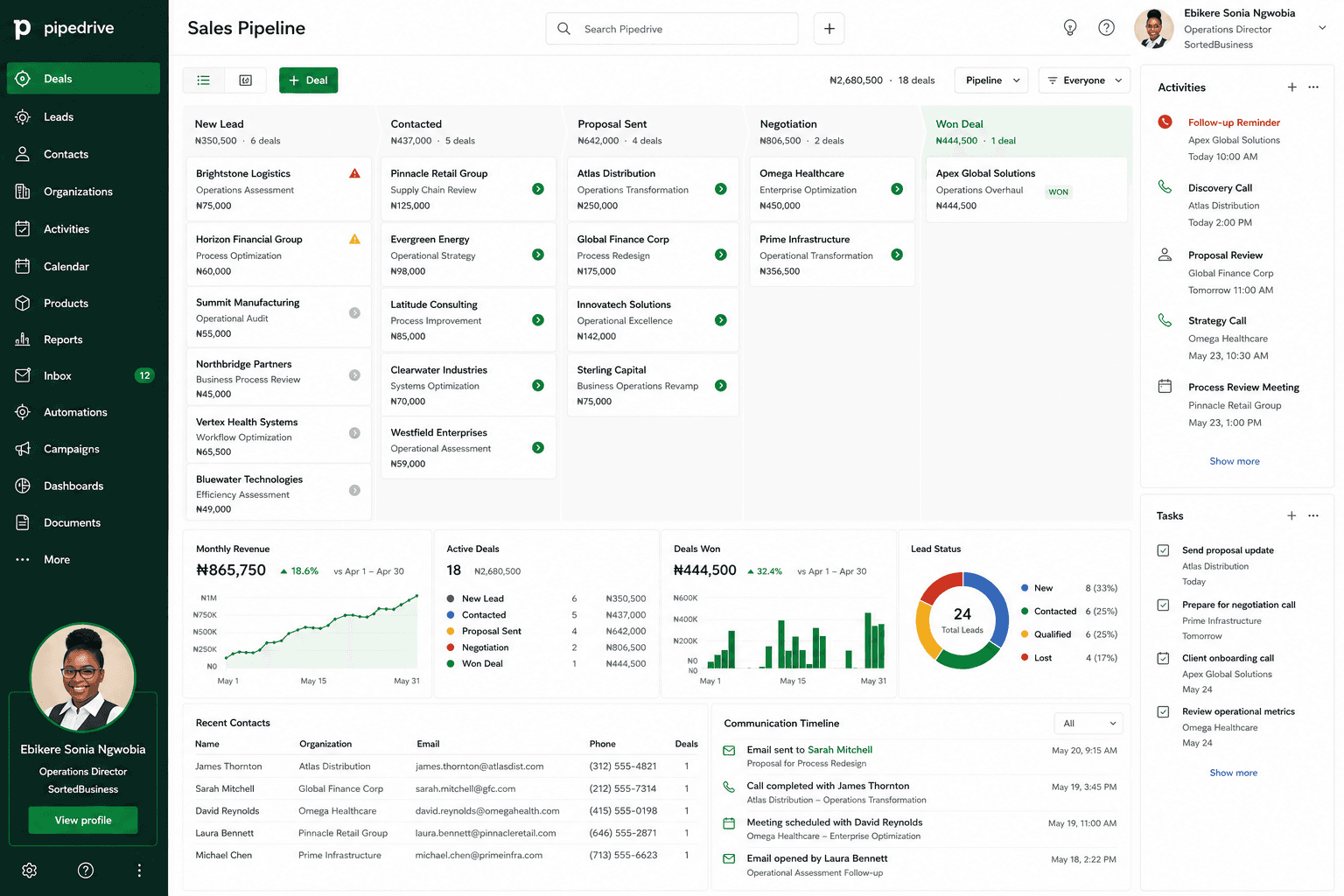Click Horizon Financial Group yellow warning icon

click(x=354, y=239)
